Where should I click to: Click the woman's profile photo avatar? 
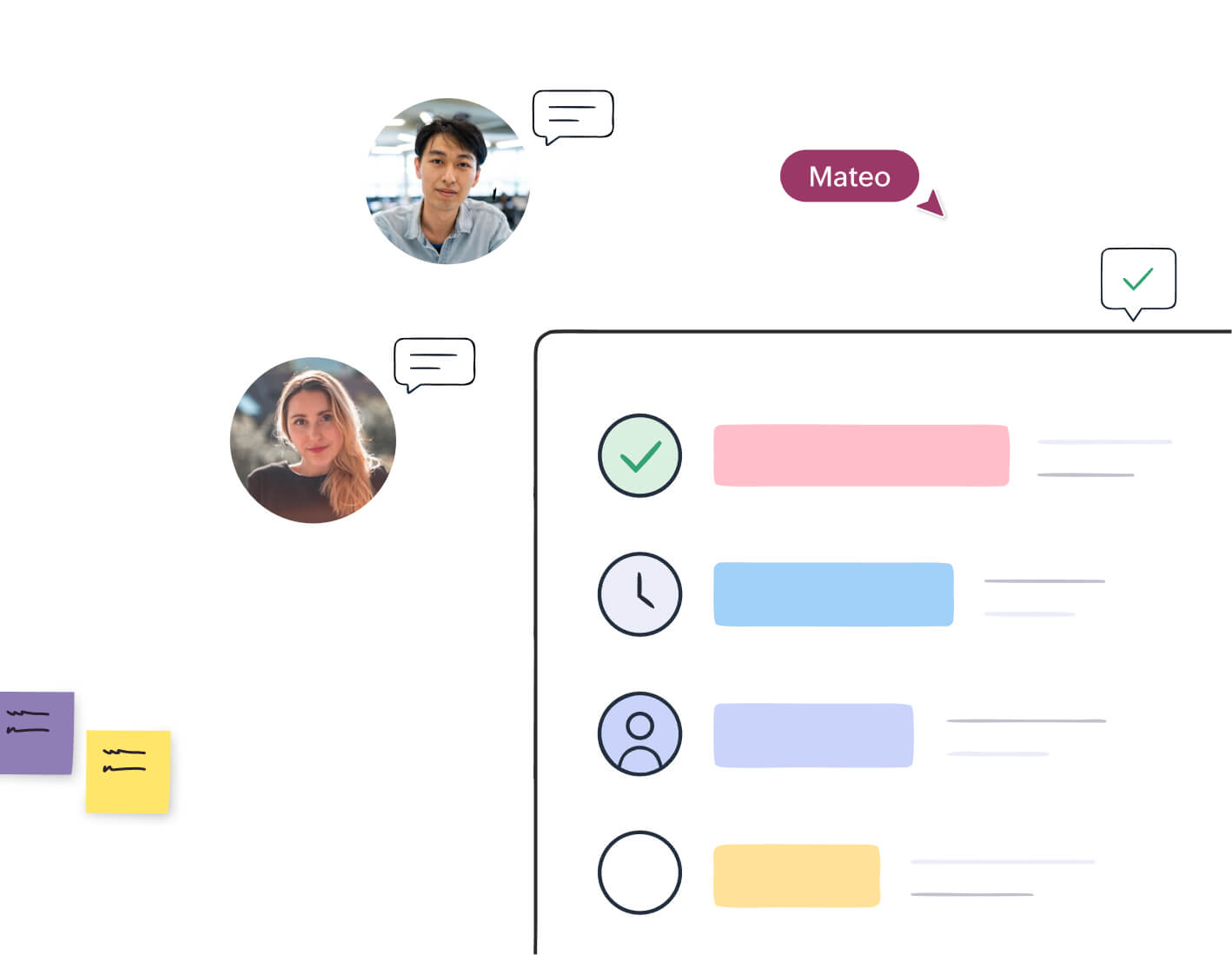[x=313, y=440]
